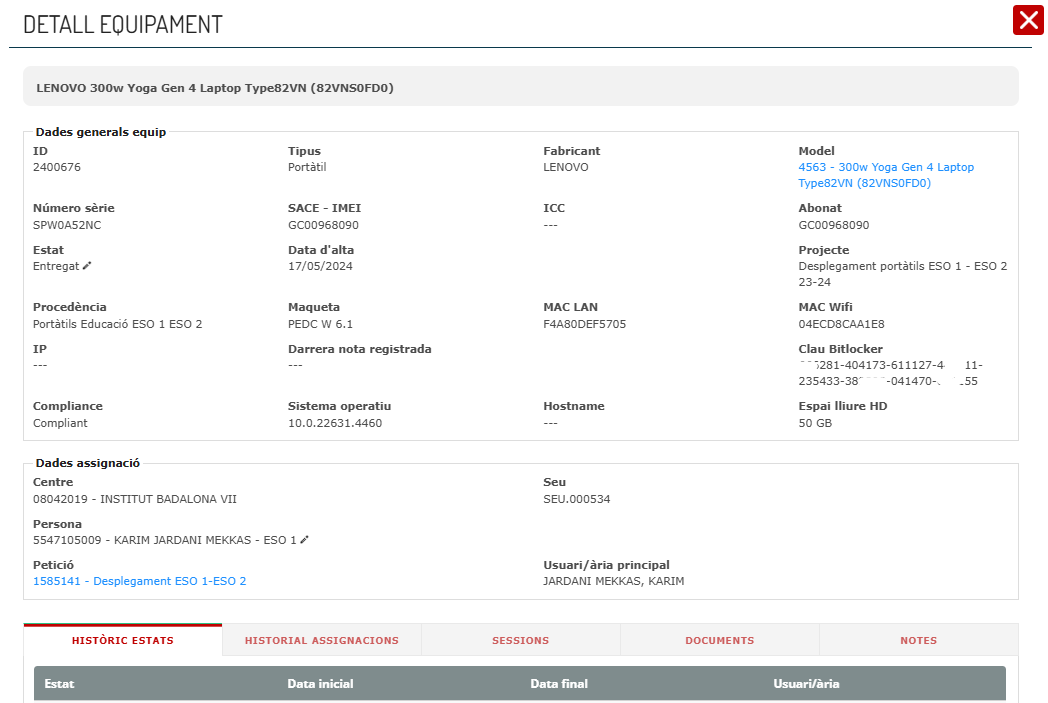Image resolution: width=1048 pixels, height=703 pixels.
Task: Go to the Documents tab
Action: click(719, 640)
